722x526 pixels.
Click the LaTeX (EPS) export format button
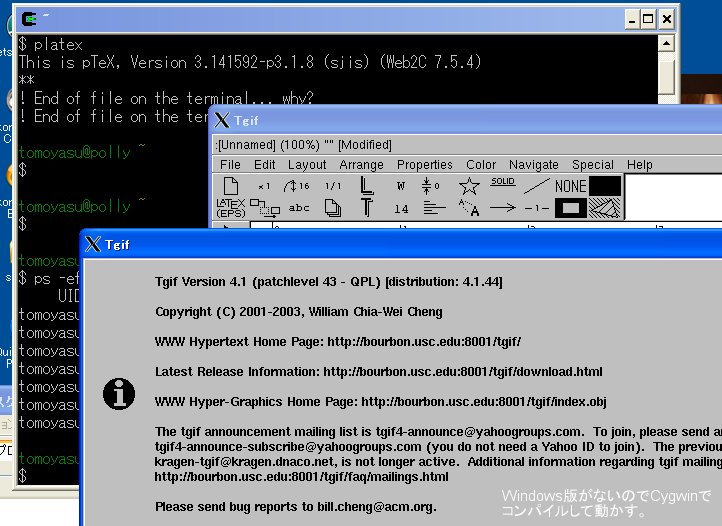point(231,208)
